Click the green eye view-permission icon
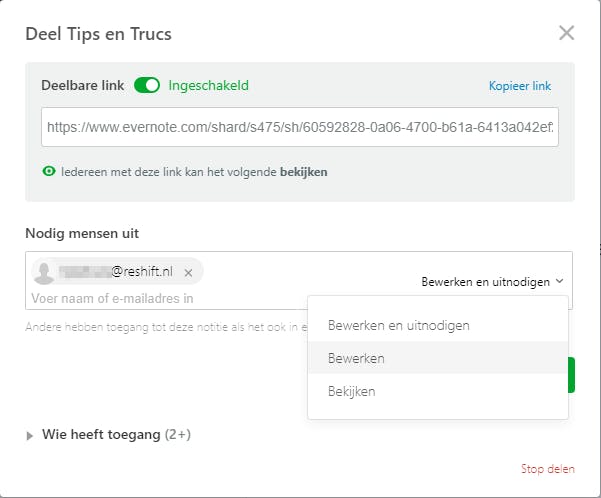This screenshot has height=498, width=601. [x=48, y=171]
